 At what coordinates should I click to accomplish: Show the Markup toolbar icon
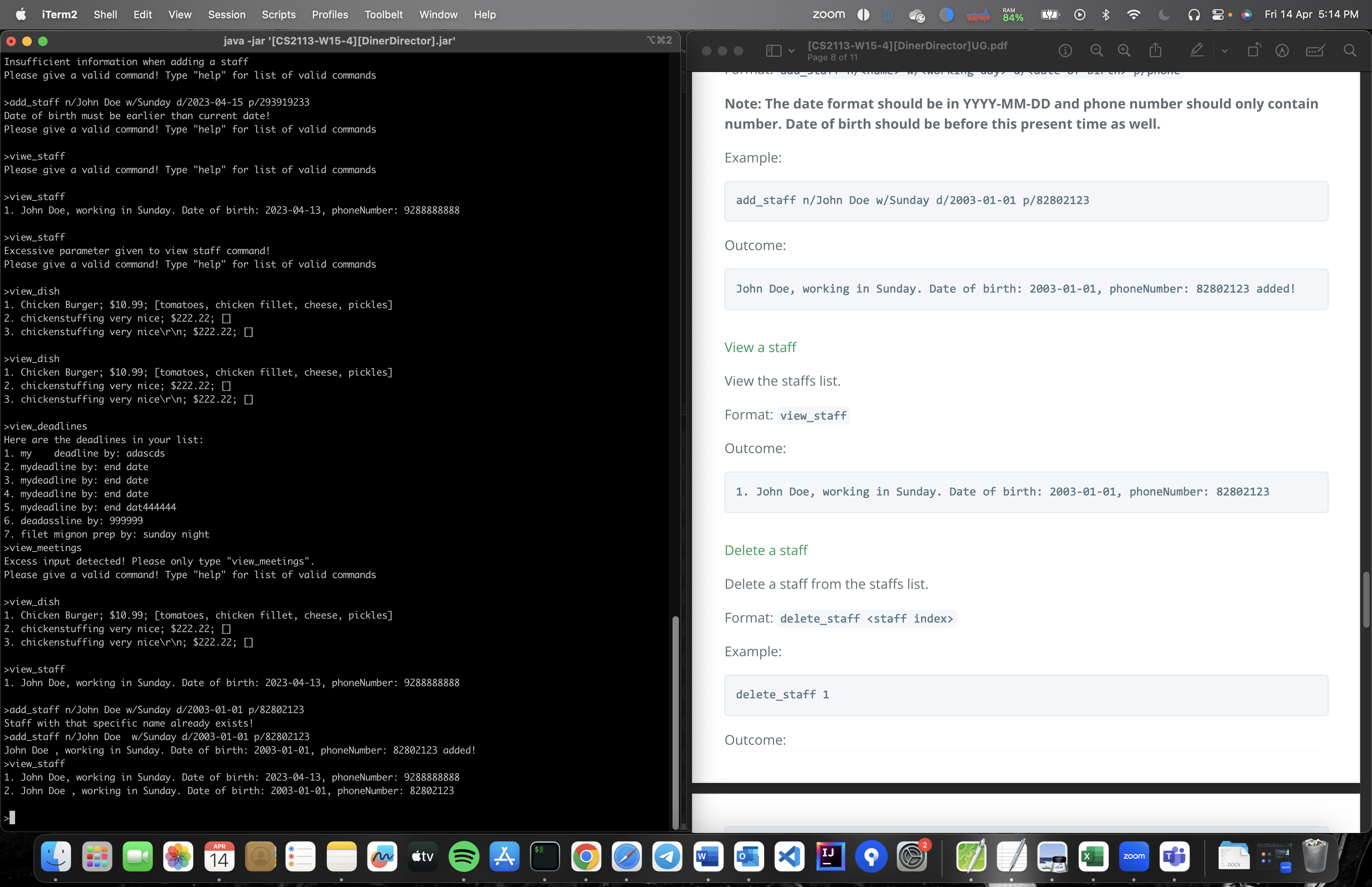tap(1281, 51)
